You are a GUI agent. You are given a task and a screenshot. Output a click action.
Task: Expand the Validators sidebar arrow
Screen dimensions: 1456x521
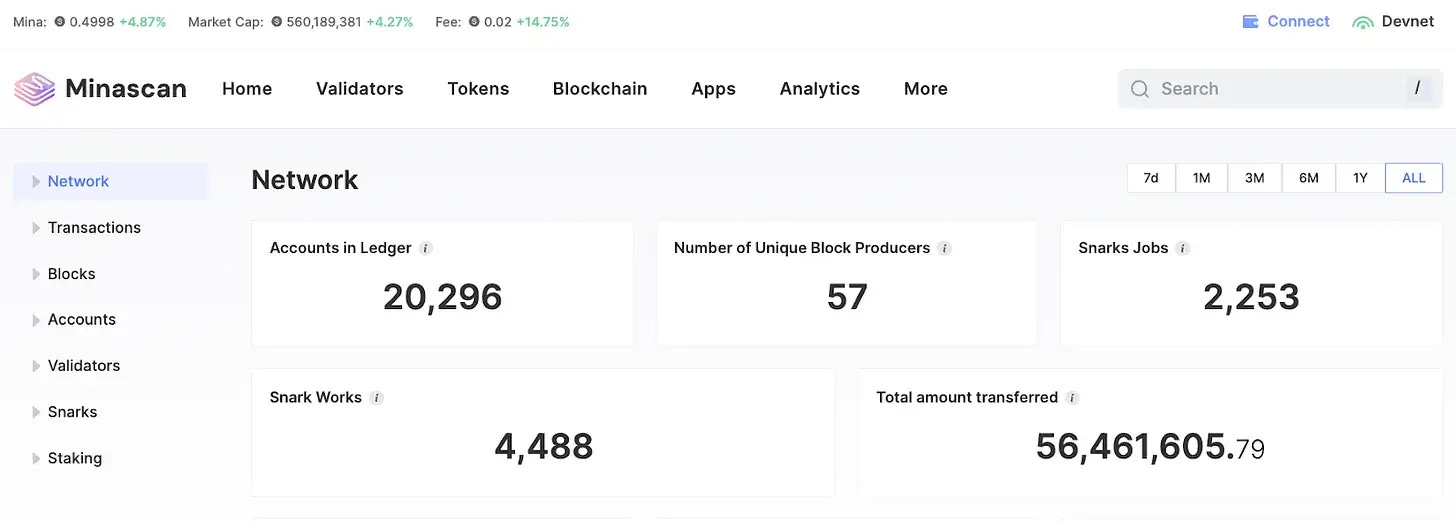point(36,366)
